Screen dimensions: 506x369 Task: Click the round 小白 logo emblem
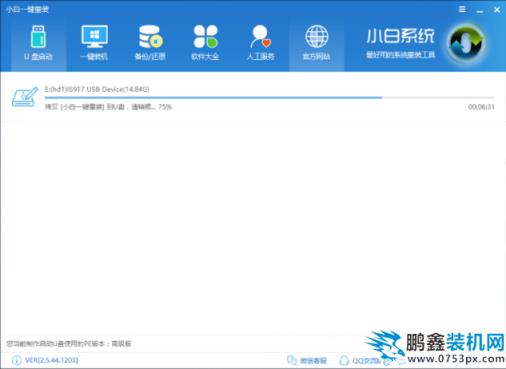(466, 43)
